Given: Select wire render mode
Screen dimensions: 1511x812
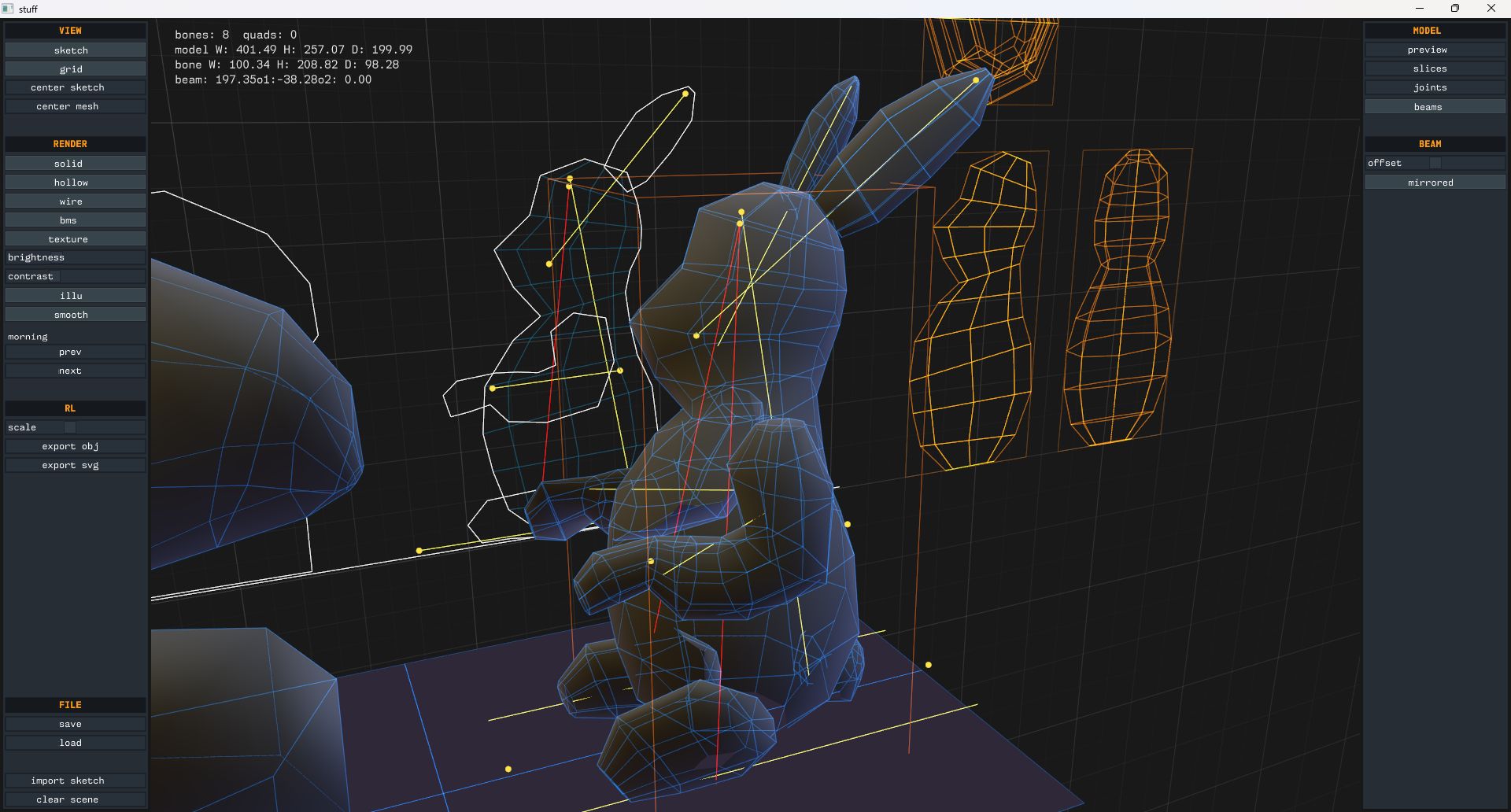Looking at the screenshot, I should pyautogui.click(x=75, y=201).
